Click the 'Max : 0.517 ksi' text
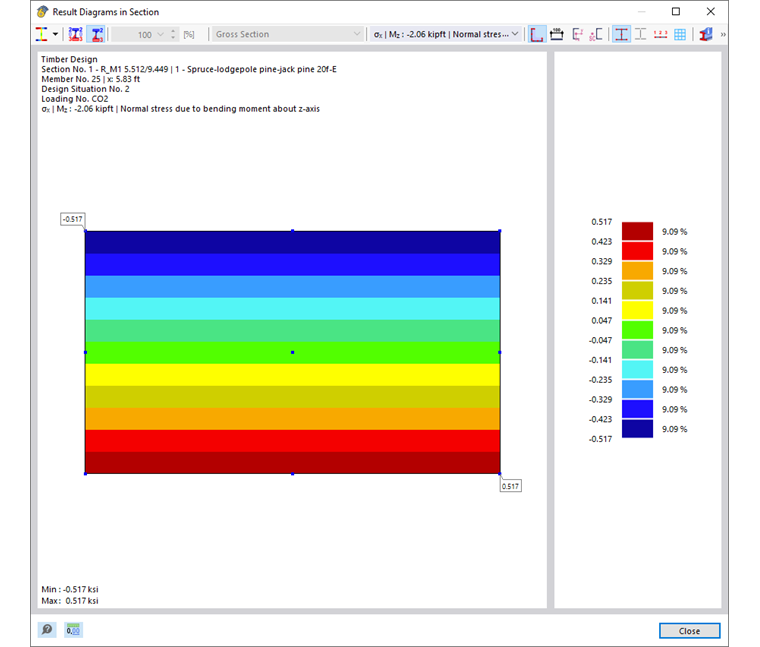The image size is (760, 647). [x=70, y=601]
